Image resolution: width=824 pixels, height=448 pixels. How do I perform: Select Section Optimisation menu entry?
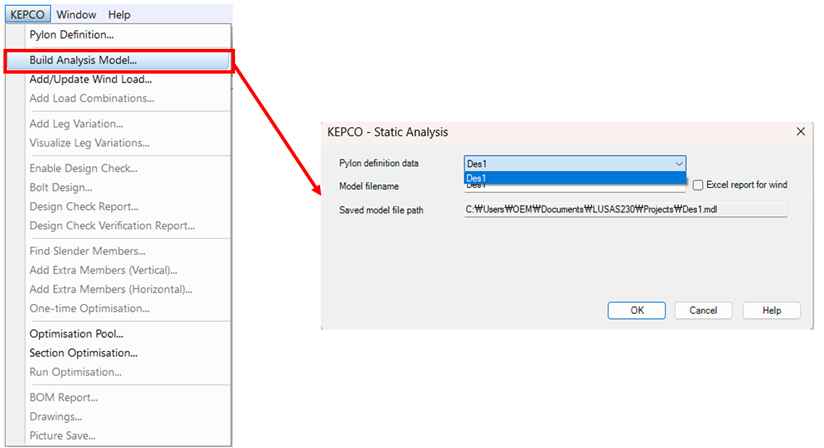point(83,353)
